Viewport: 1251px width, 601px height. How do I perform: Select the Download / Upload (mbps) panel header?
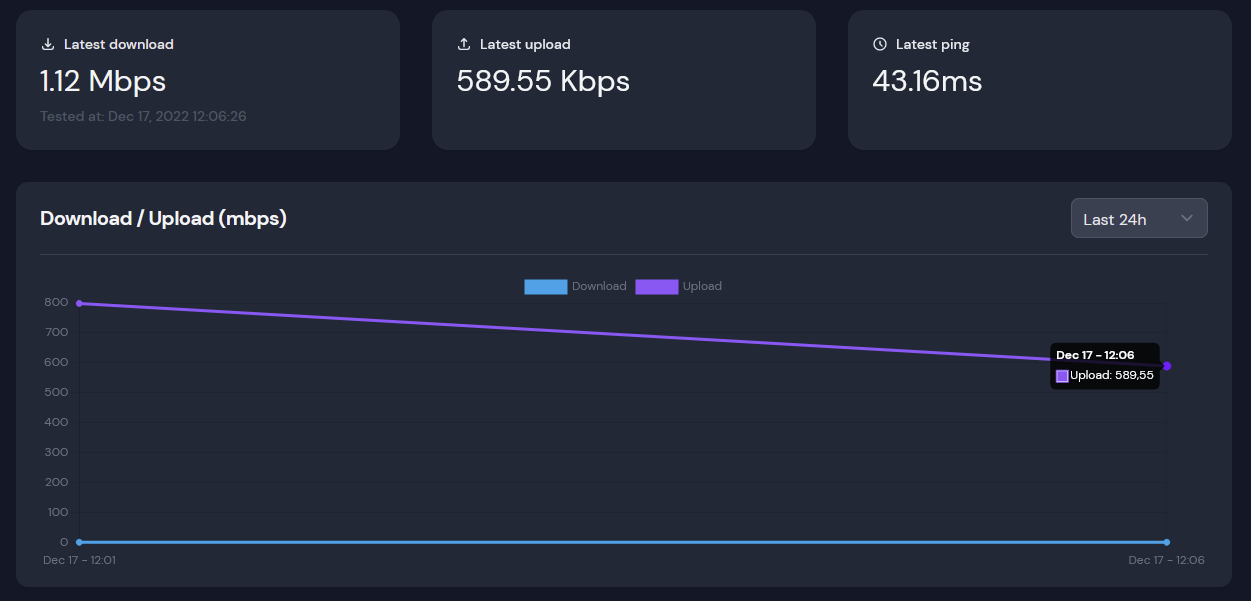[163, 218]
